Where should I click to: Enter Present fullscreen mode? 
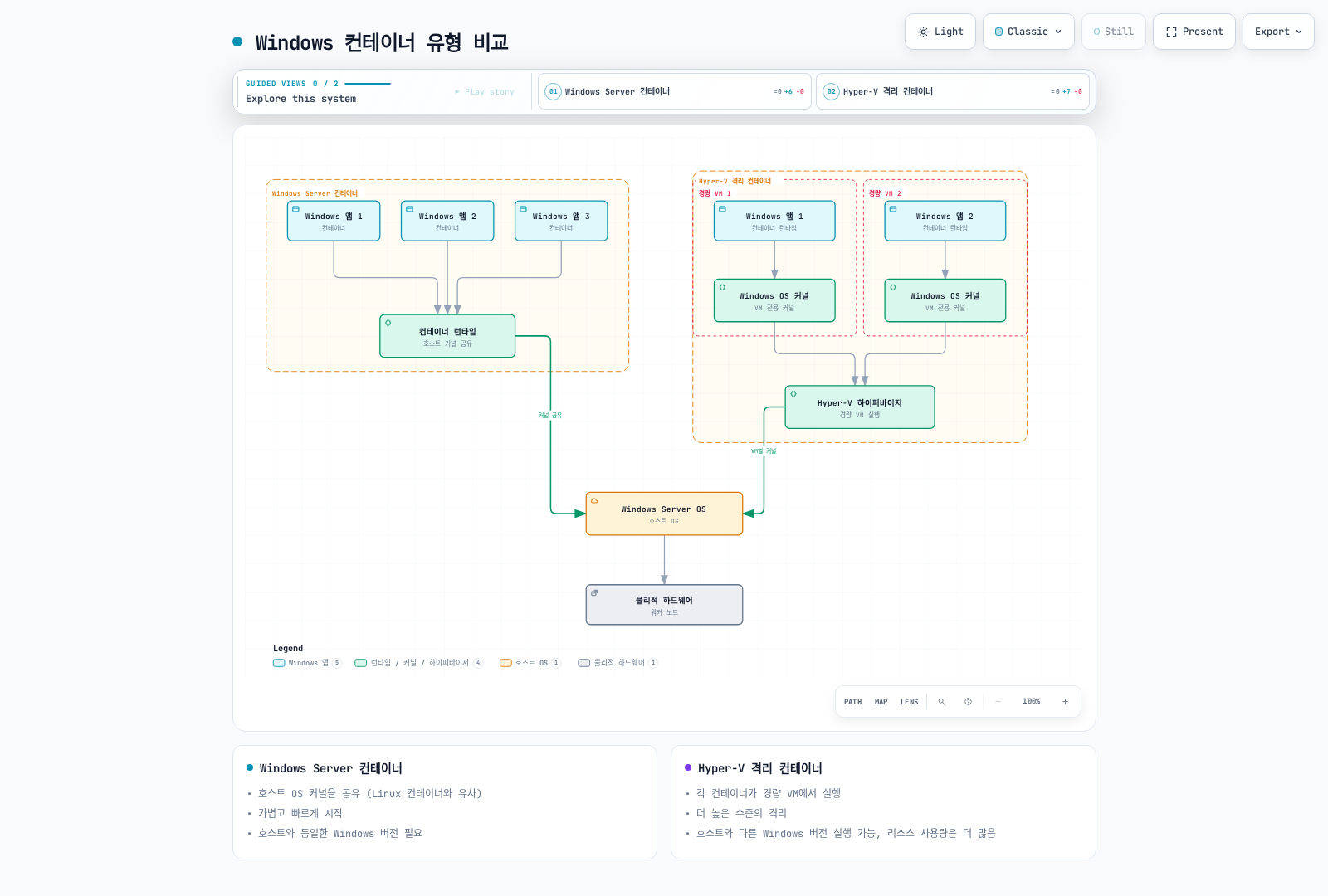coord(1194,32)
